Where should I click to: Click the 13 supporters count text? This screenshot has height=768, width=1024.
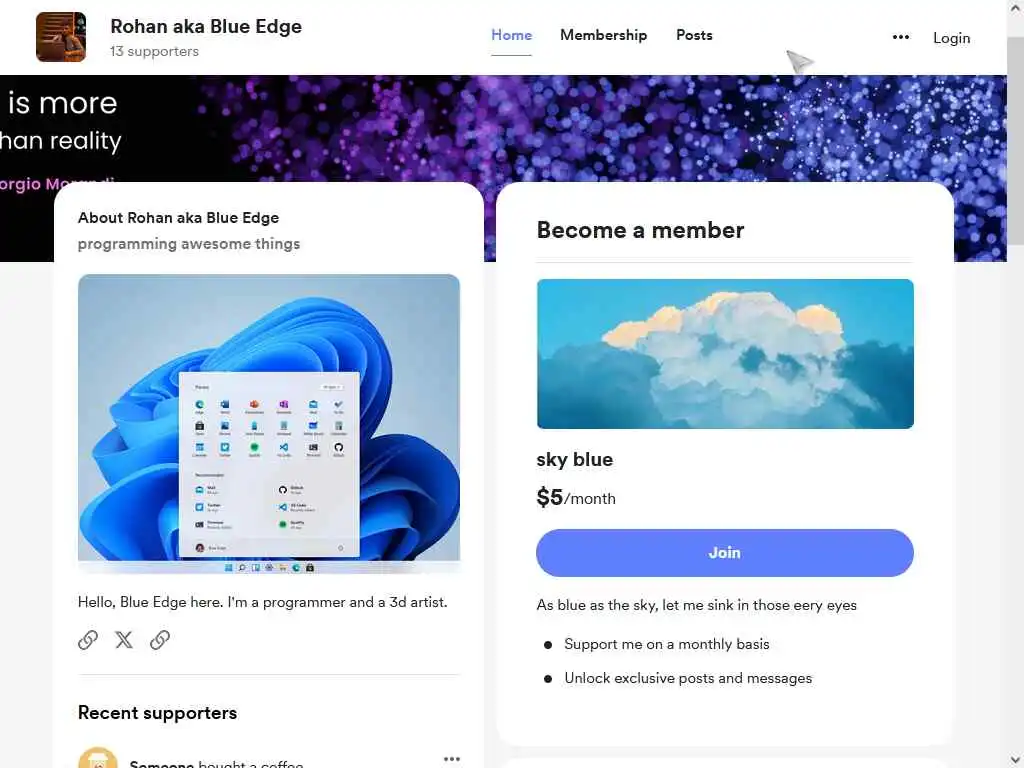pos(154,52)
